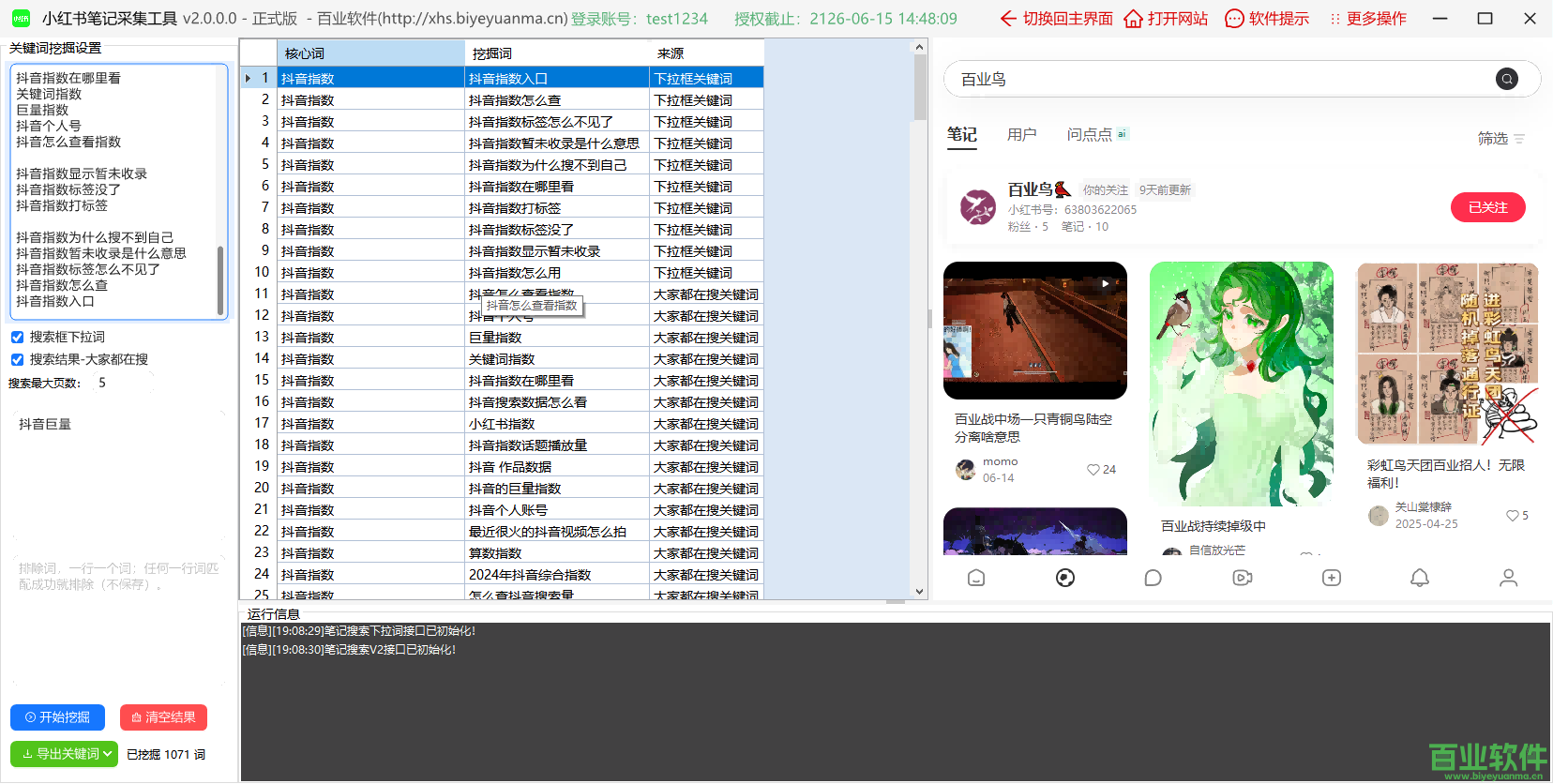Like the momo note with 24 hearts
1553x784 pixels.
point(1093,470)
